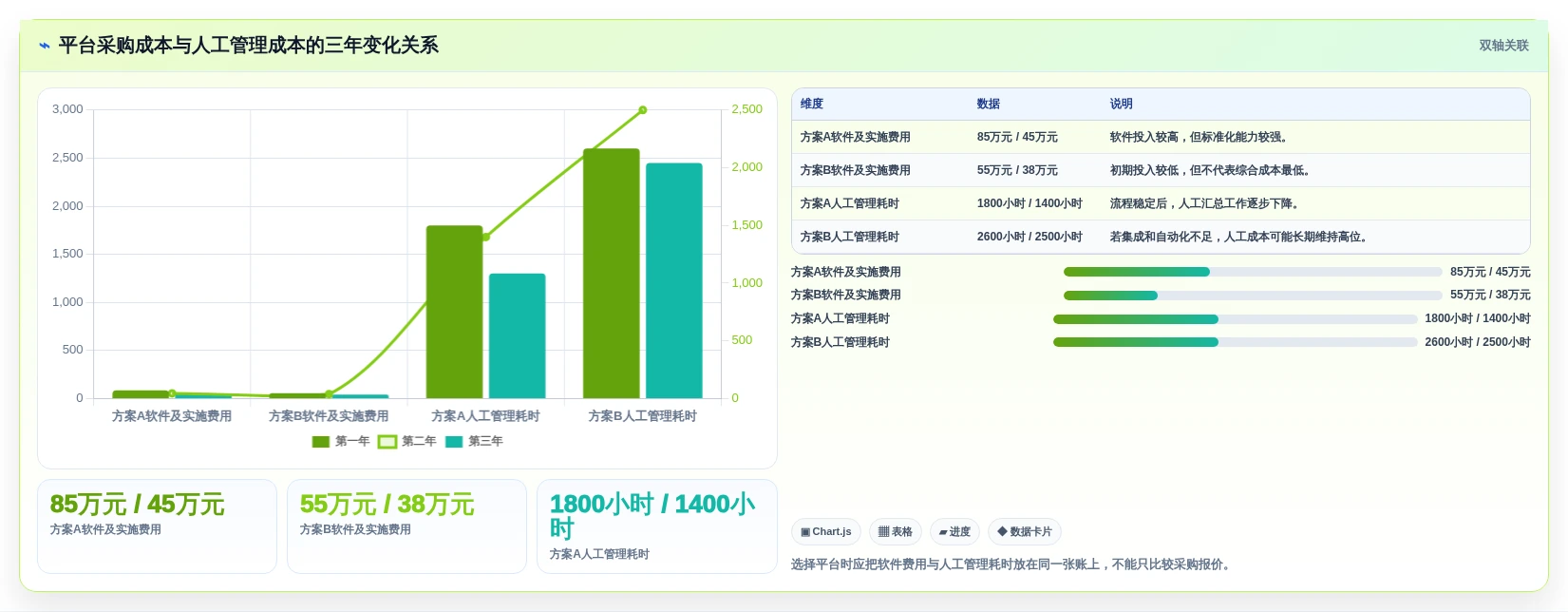Click the 维度 column header
1568x612 pixels.
tap(812, 104)
